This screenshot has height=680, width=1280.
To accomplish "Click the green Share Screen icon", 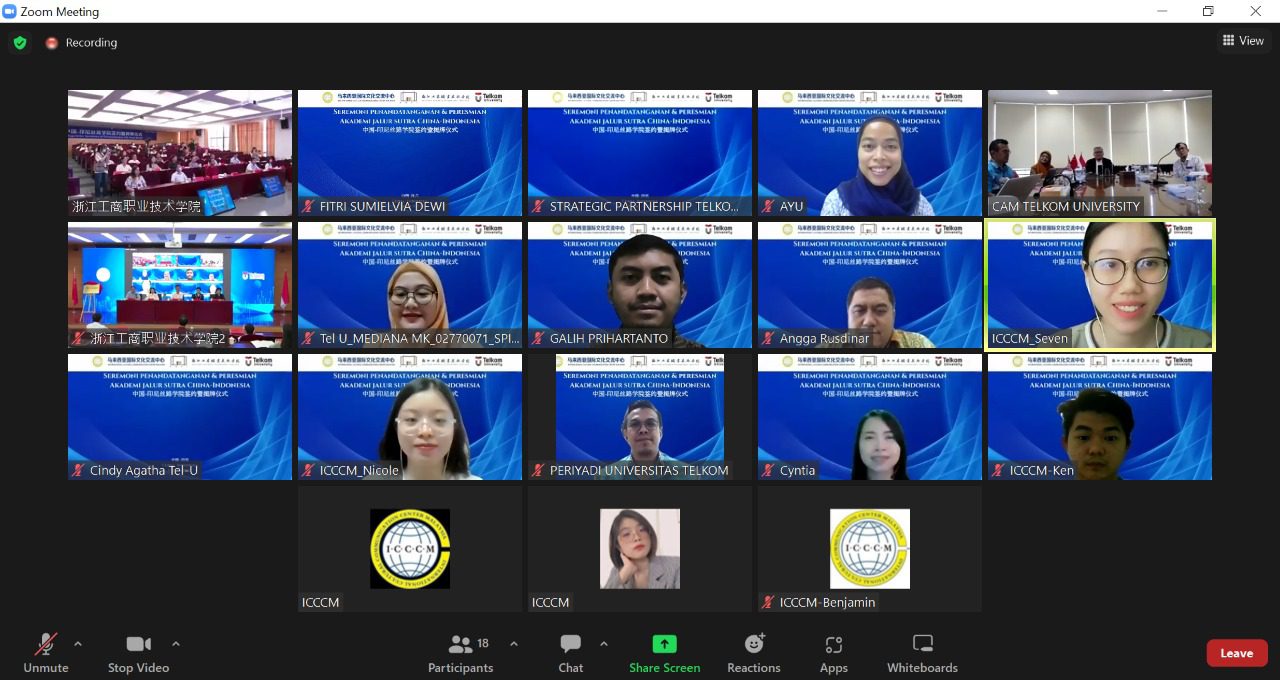I will (x=665, y=644).
